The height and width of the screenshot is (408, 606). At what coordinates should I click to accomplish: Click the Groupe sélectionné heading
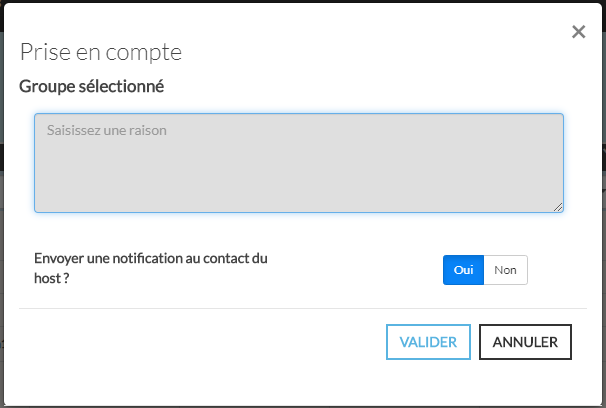pyautogui.click(x=91, y=86)
